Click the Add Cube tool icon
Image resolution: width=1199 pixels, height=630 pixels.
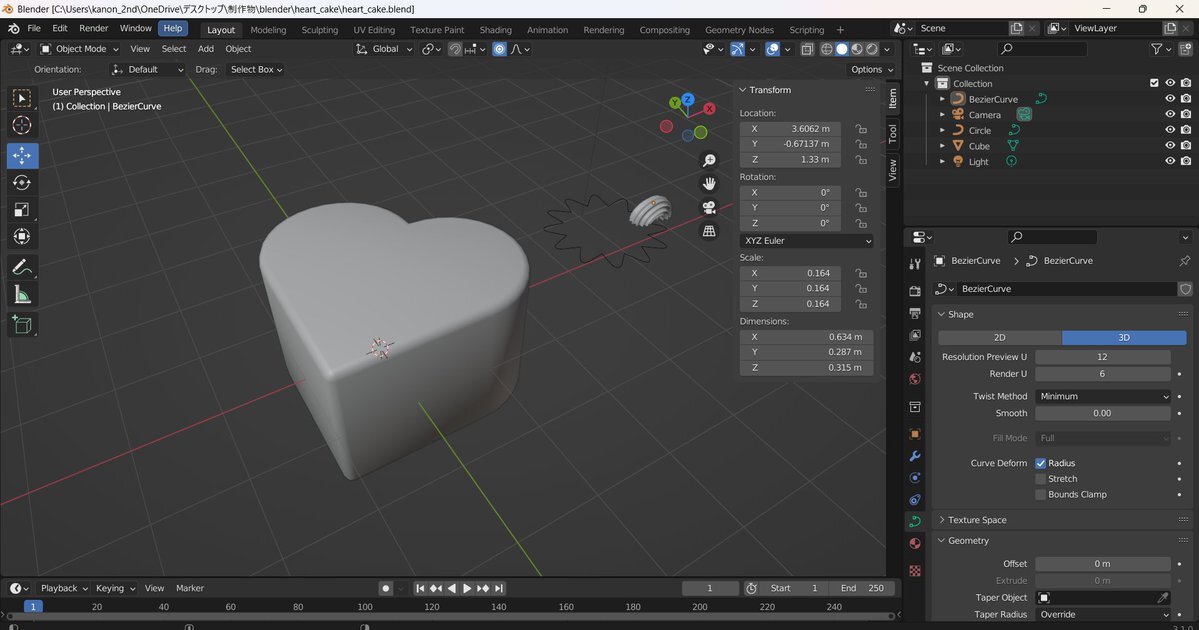click(22, 324)
